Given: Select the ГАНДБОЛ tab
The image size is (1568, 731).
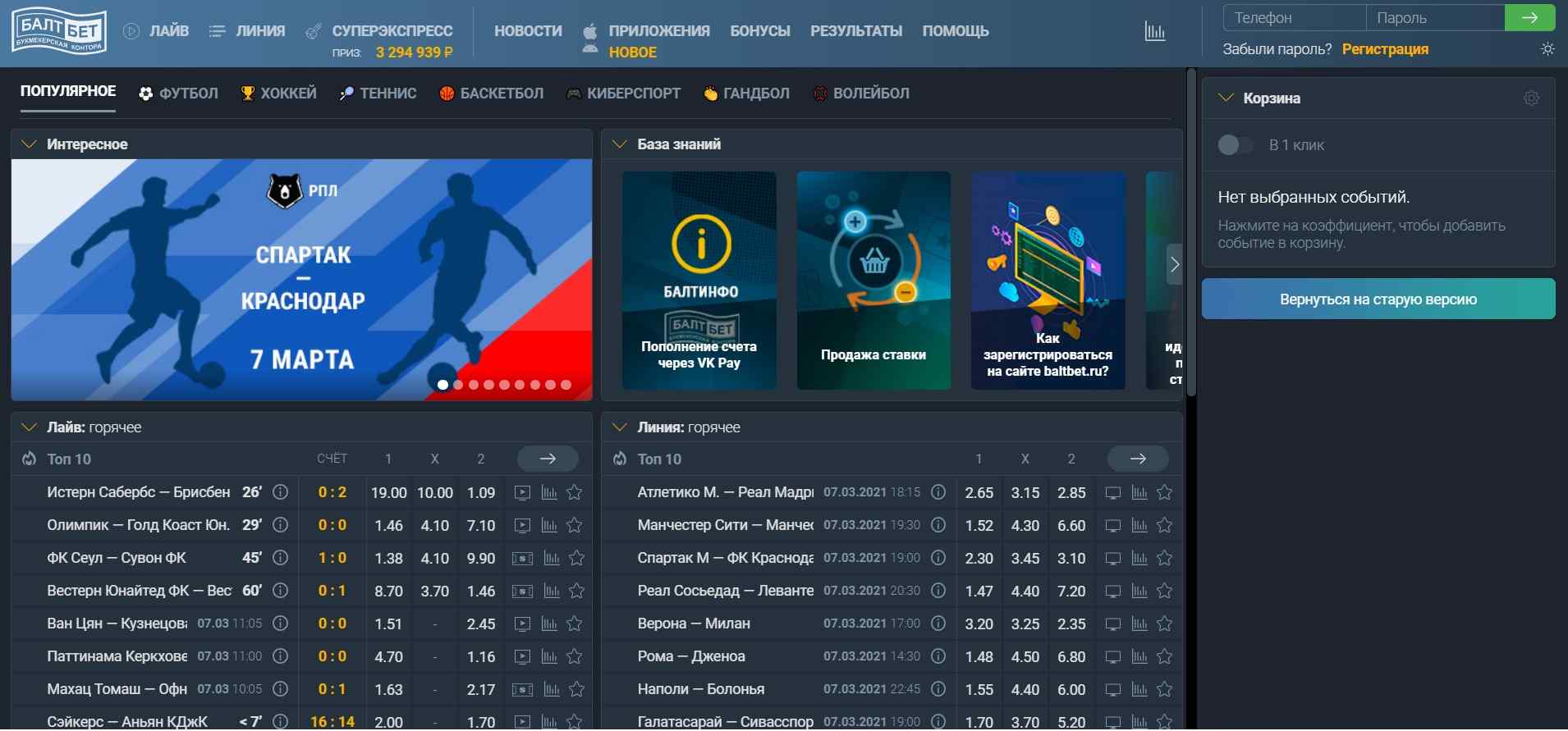Looking at the screenshot, I should [x=746, y=94].
